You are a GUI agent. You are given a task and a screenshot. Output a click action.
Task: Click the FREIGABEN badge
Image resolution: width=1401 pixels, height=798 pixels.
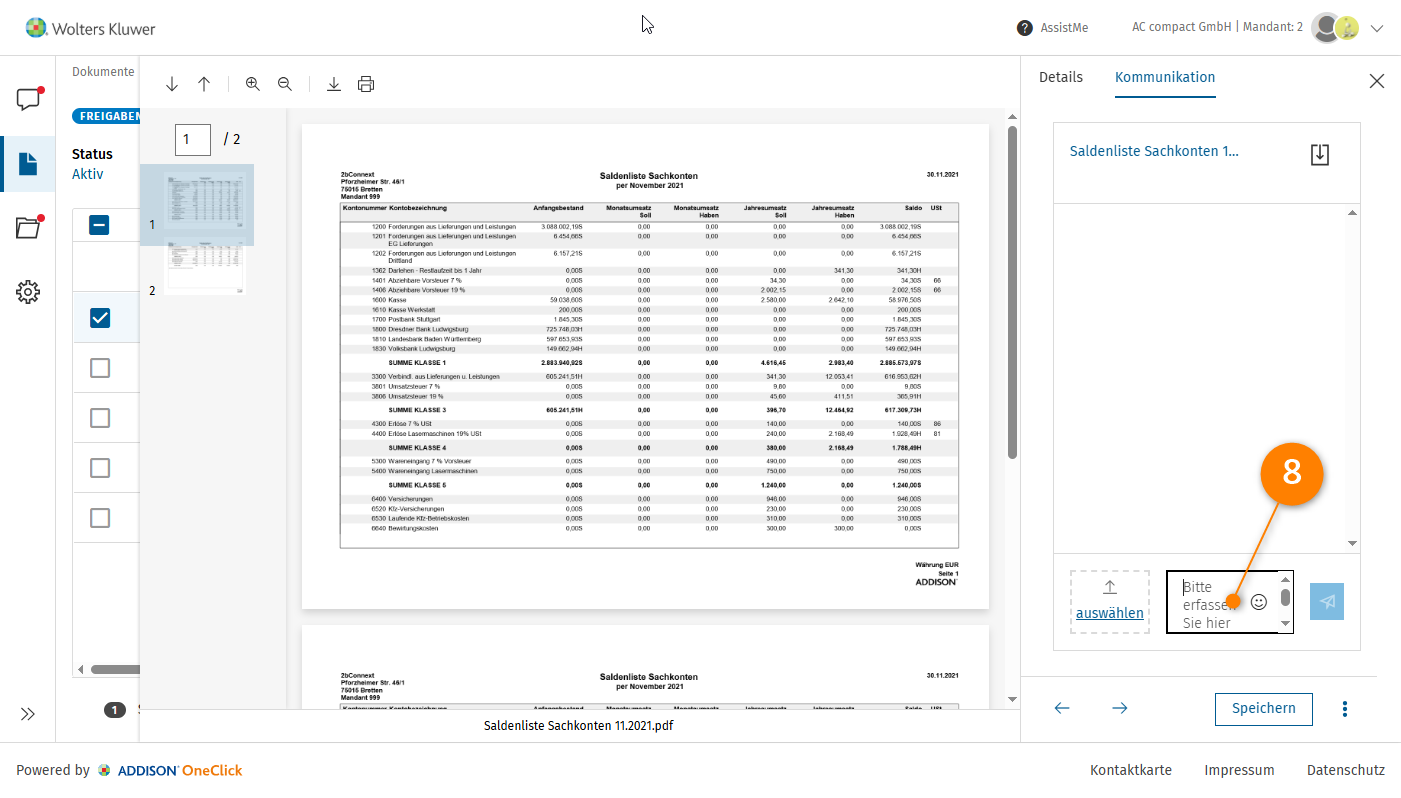[106, 116]
